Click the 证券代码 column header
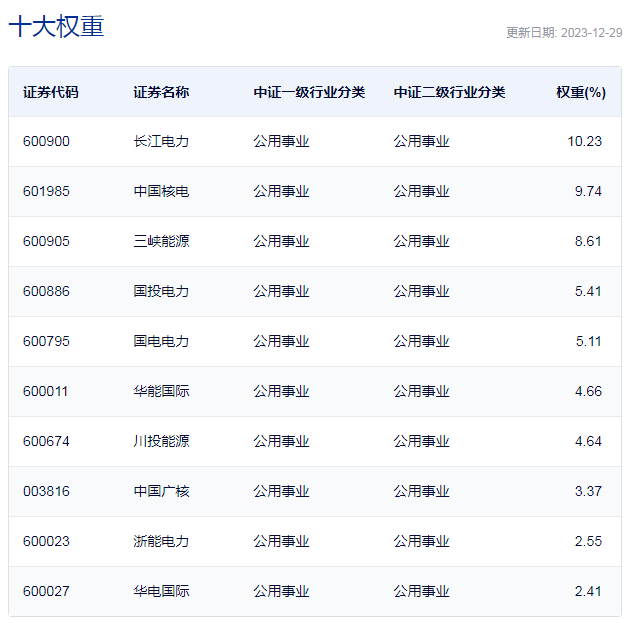Viewport: 634px width, 623px height. click(51, 92)
